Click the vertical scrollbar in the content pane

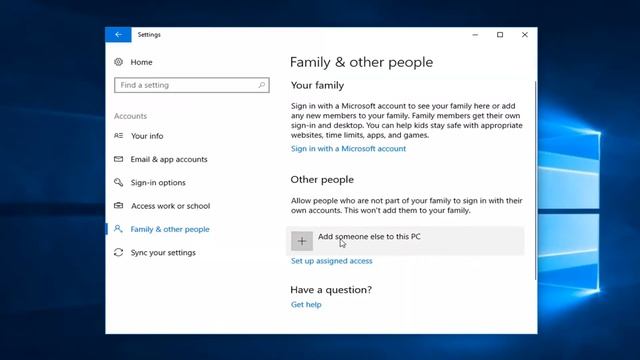pos(536,180)
